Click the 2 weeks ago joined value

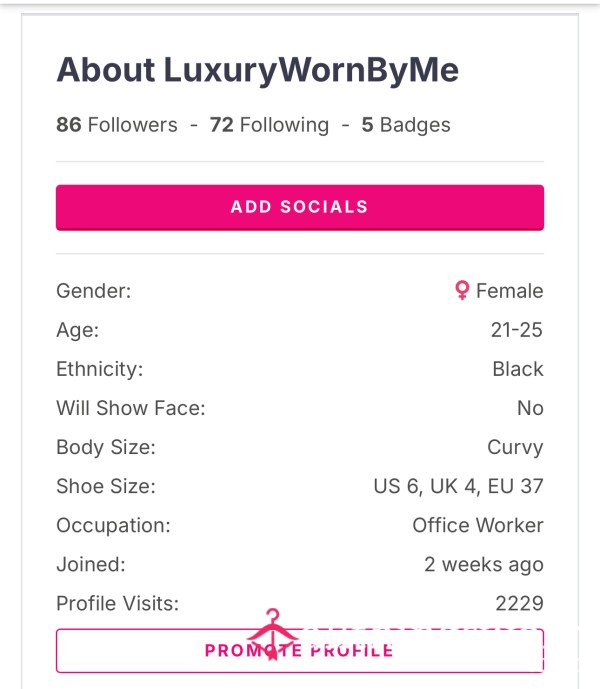(484, 565)
